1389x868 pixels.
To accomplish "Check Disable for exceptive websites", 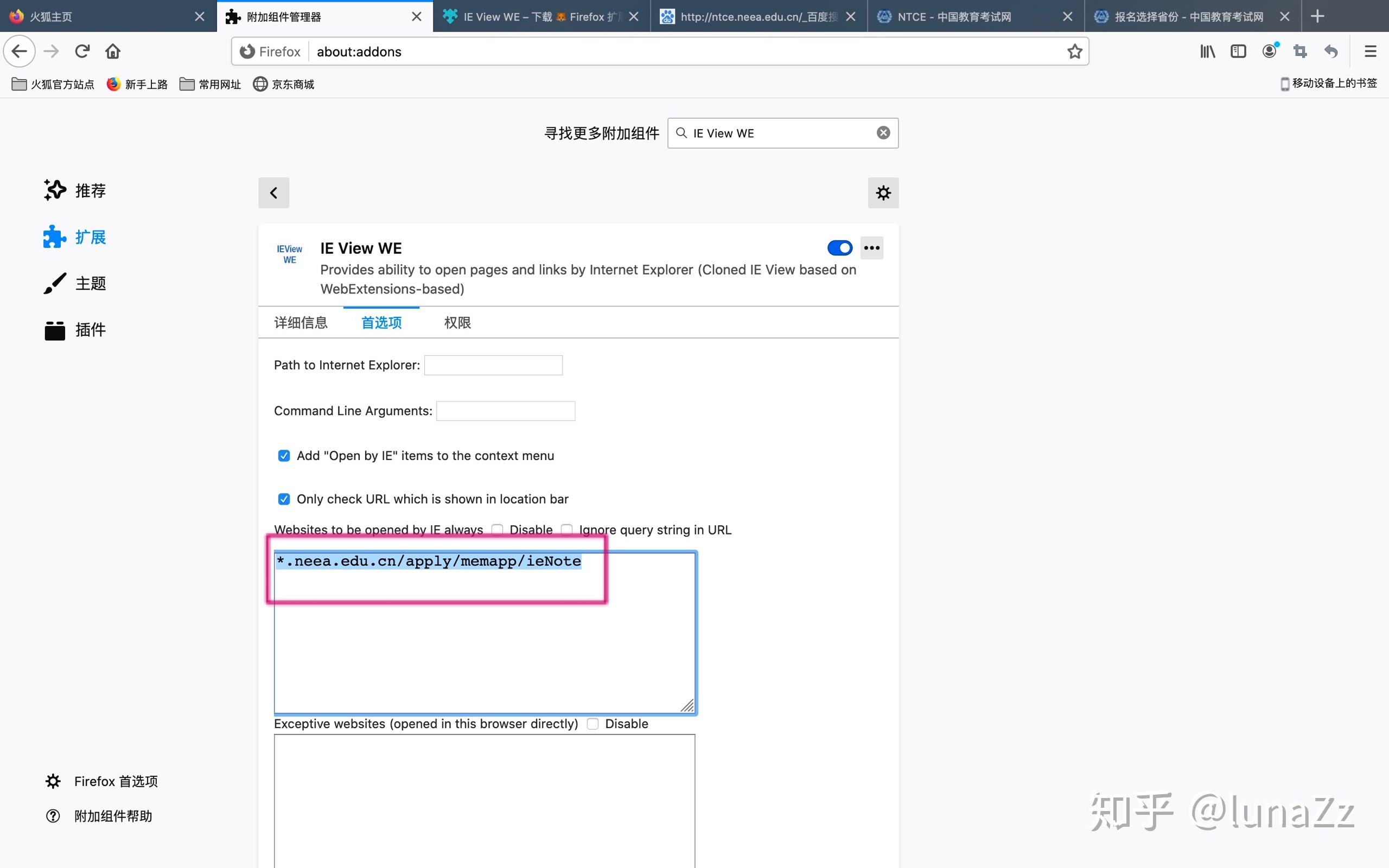I will click(593, 724).
